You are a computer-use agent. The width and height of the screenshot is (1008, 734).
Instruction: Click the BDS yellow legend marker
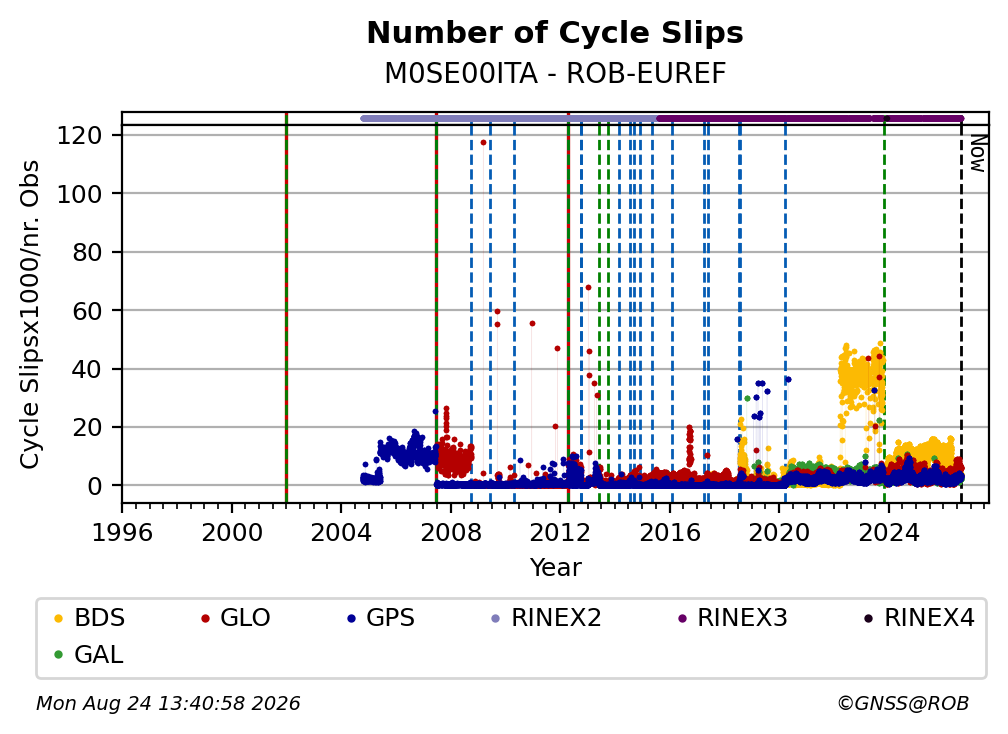[x=58, y=618]
